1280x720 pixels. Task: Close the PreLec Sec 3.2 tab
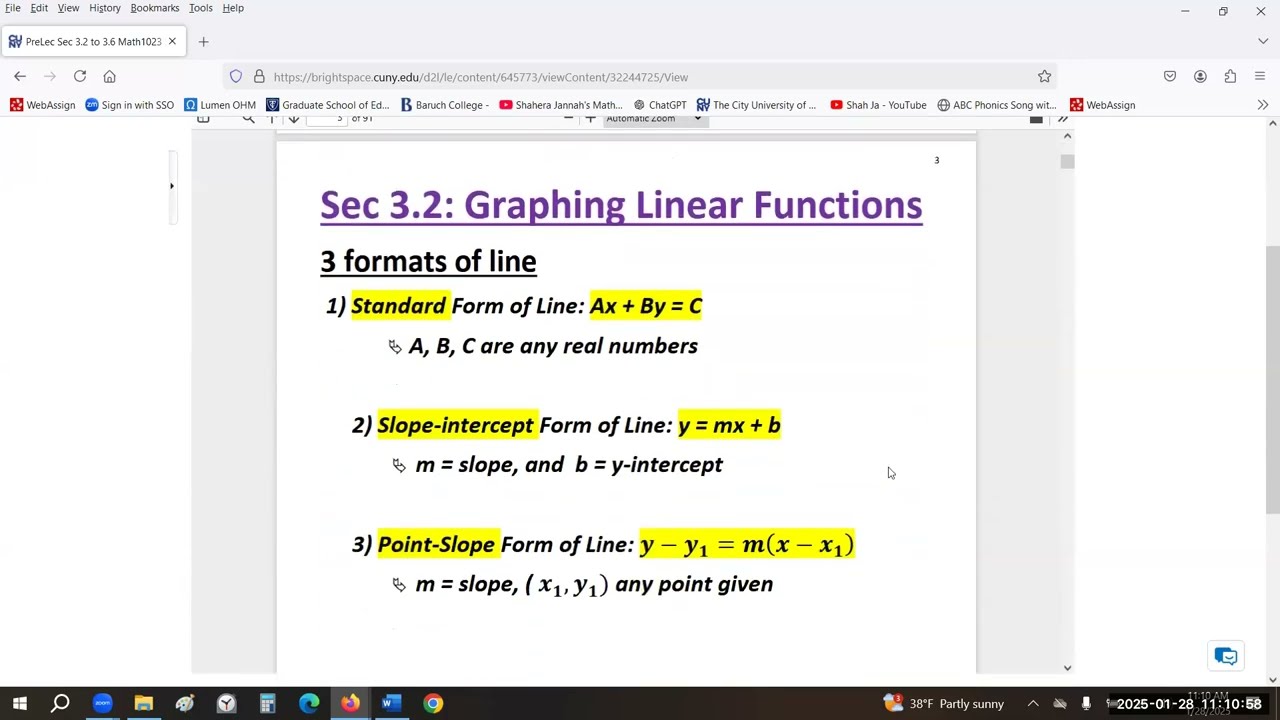172,41
